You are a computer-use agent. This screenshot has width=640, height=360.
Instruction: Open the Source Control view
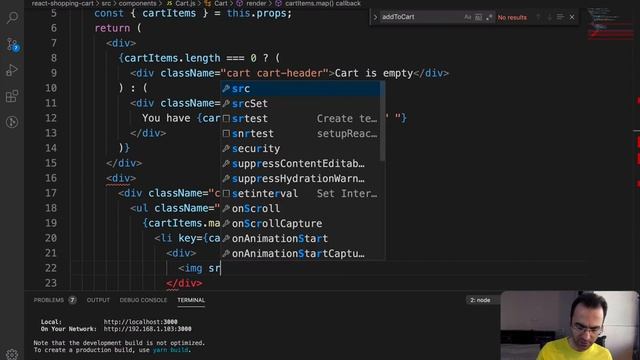click(12, 44)
